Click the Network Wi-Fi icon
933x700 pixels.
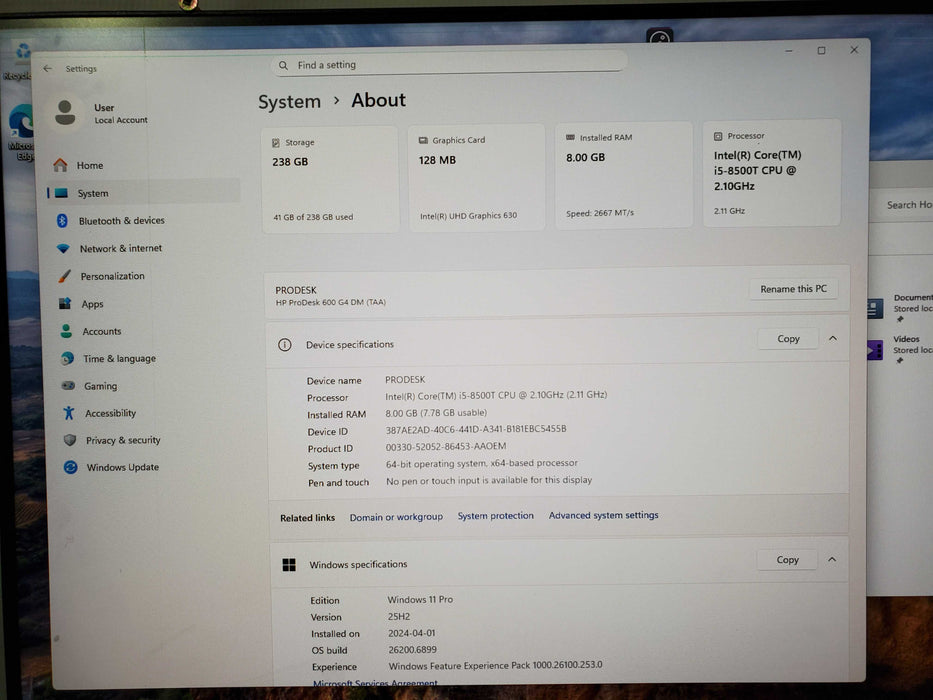pos(63,249)
